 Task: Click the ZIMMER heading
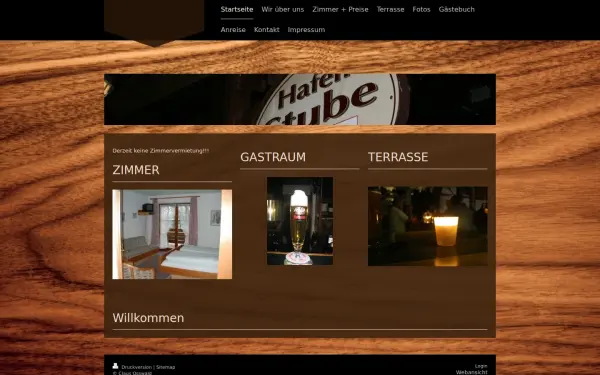136,170
